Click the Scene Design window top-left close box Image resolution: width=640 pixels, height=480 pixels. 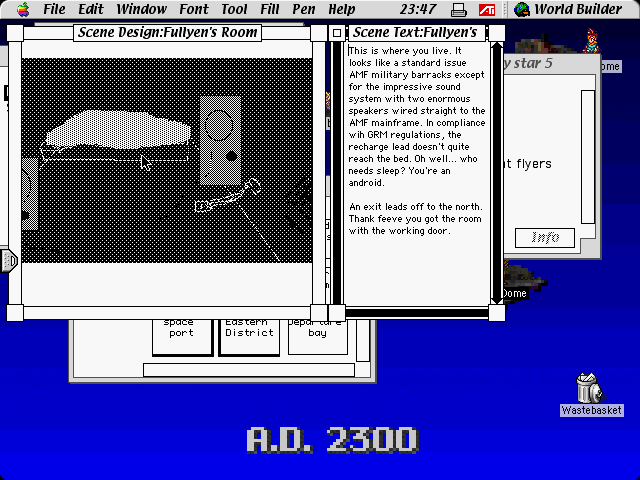tap(15, 33)
